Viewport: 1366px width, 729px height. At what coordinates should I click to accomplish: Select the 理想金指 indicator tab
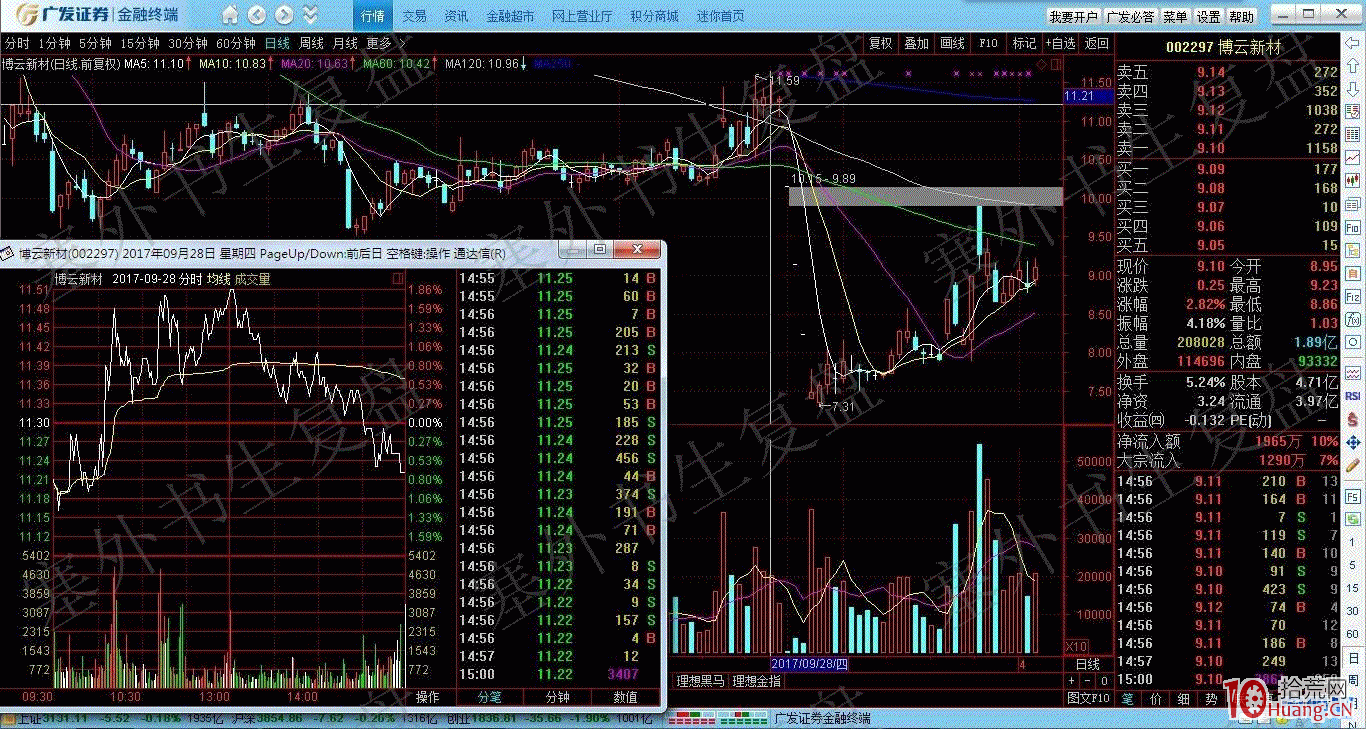tap(757, 681)
